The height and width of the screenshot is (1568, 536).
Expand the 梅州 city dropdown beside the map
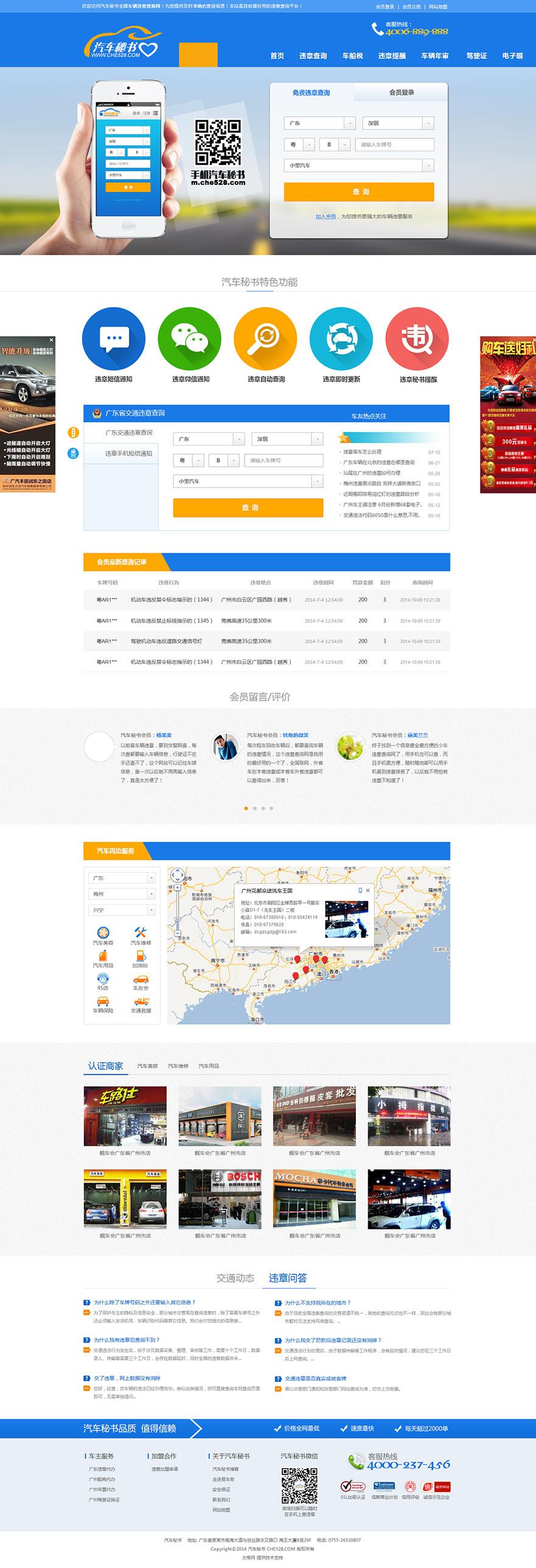pyautogui.click(x=151, y=894)
